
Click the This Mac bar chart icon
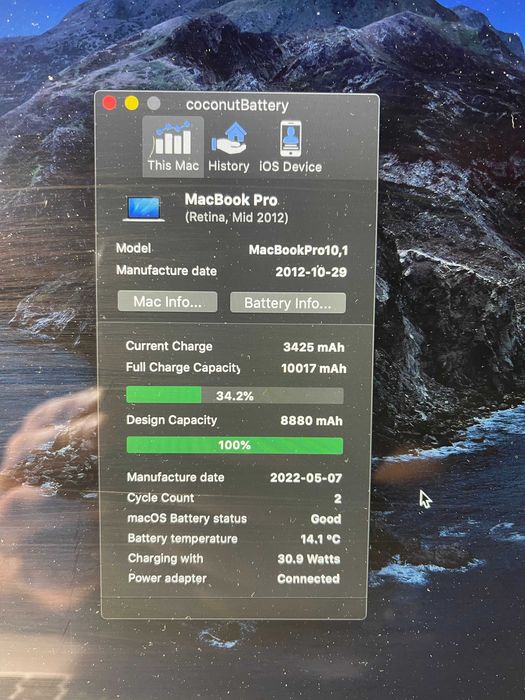click(173, 139)
